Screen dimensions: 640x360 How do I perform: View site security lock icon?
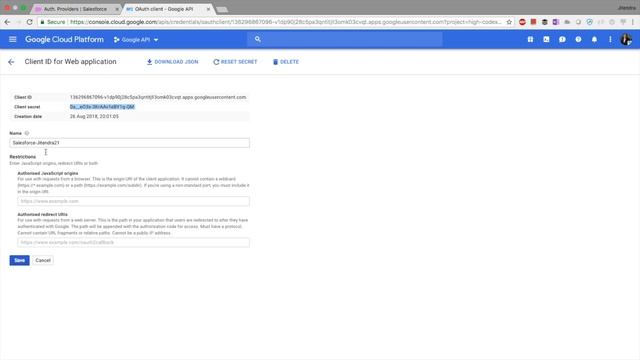pos(42,22)
